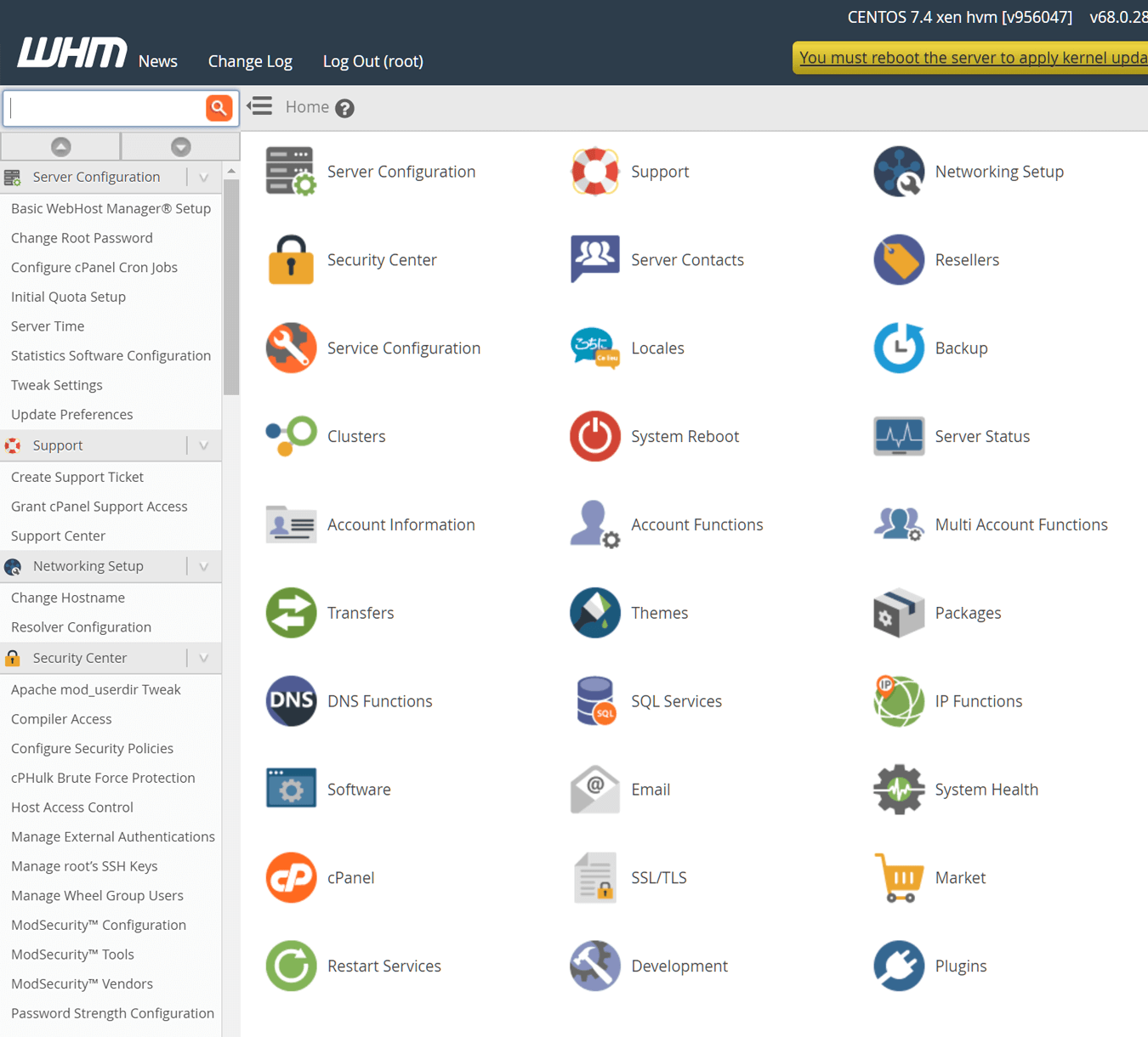
Task: Select the Plugins plug icon
Action: 899,966
